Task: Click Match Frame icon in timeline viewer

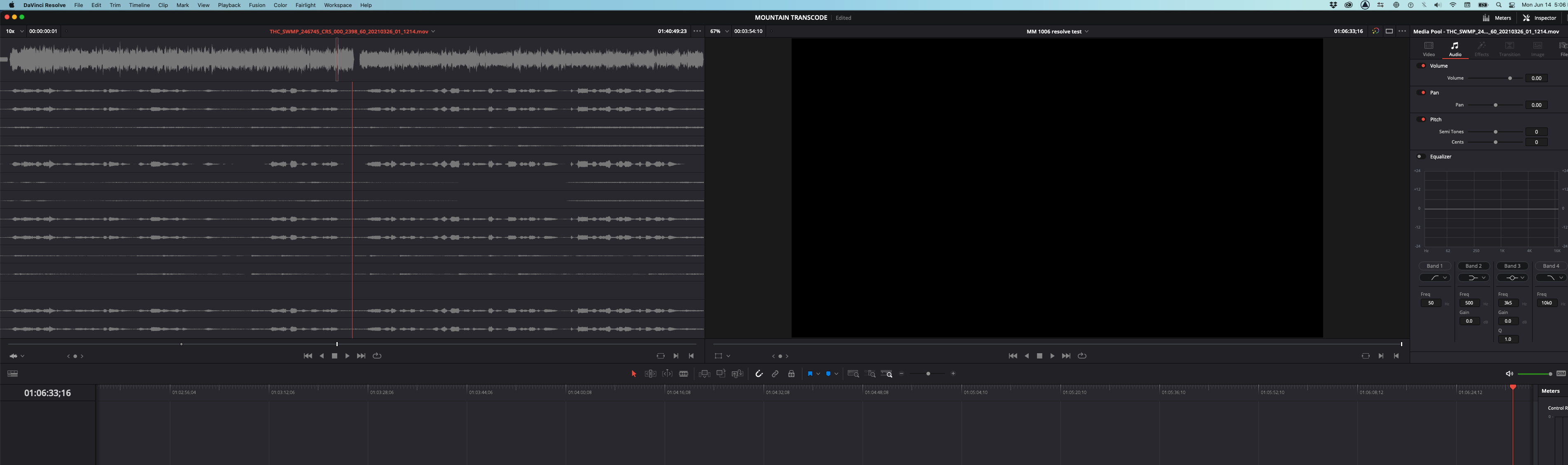Action: 1365,356
